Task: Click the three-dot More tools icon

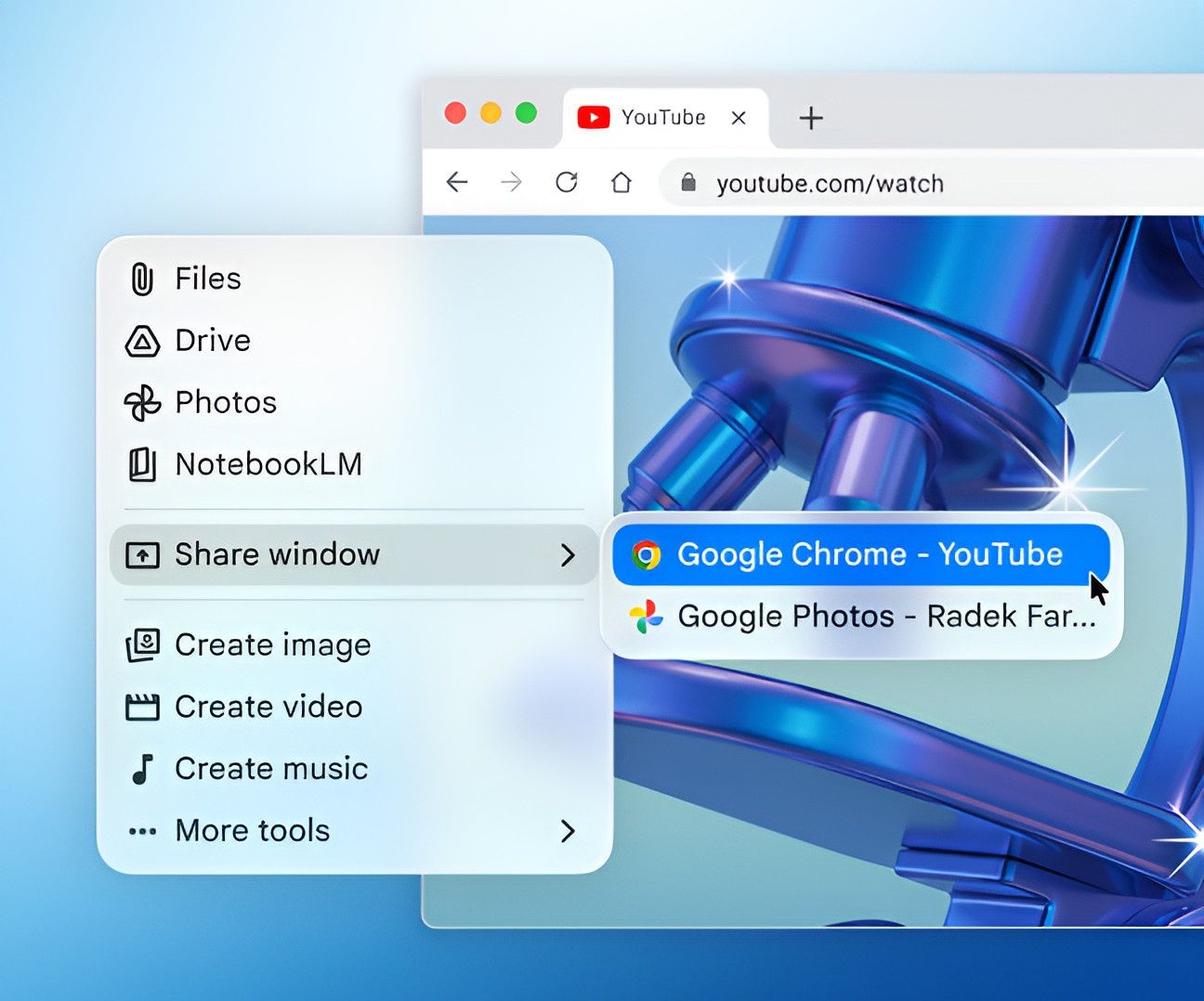Action: [142, 831]
